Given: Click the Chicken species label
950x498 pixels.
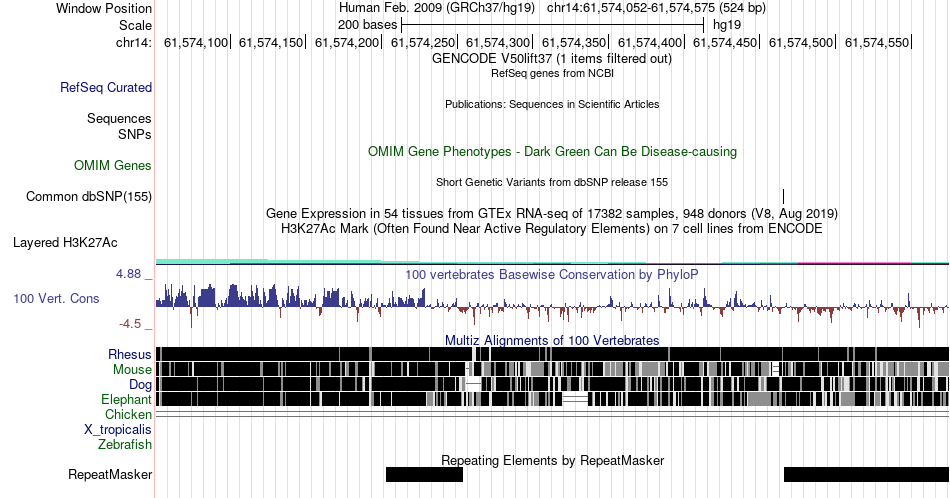Looking at the screenshot, I should 128,414.
